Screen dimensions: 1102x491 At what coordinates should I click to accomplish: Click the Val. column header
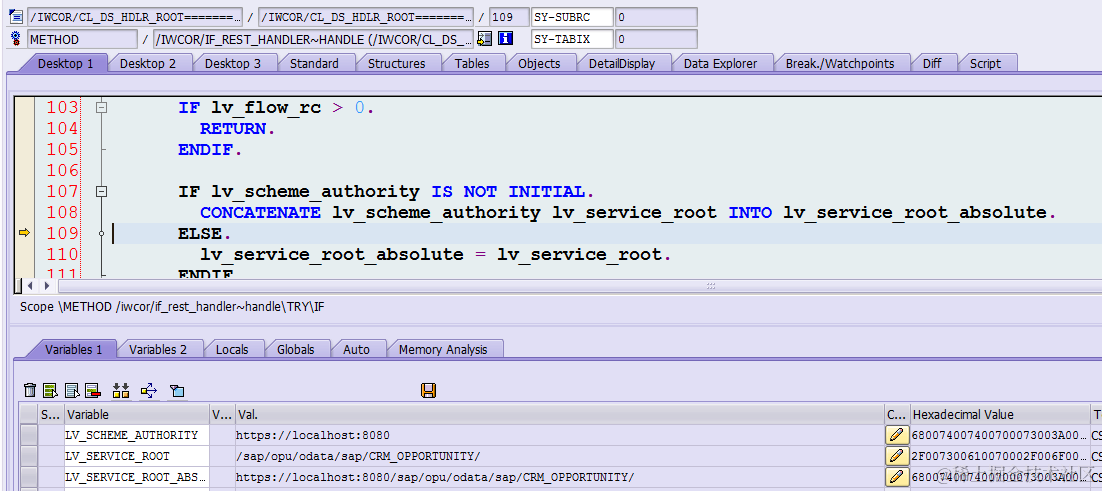click(x=559, y=414)
